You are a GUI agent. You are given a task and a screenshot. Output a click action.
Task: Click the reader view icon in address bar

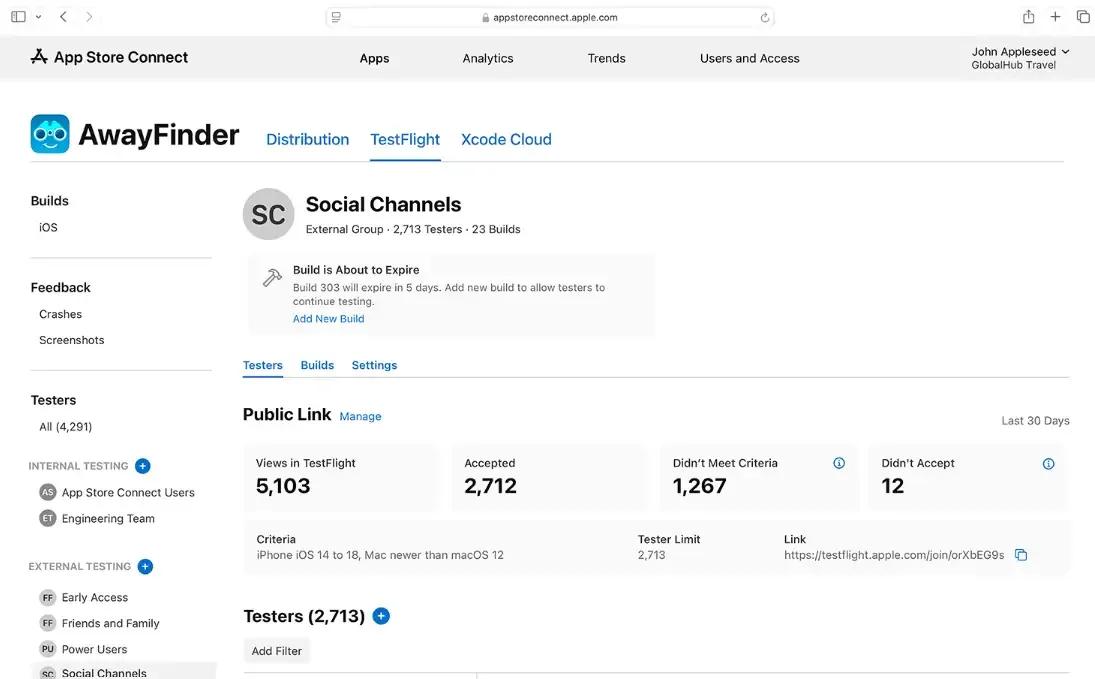click(336, 17)
